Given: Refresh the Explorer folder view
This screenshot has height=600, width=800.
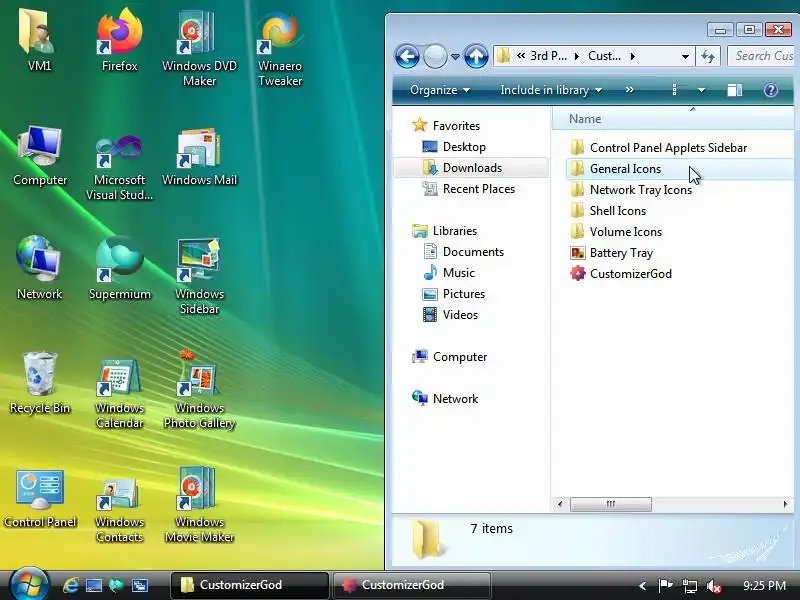Looking at the screenshot, I should [x=708, y=56].
